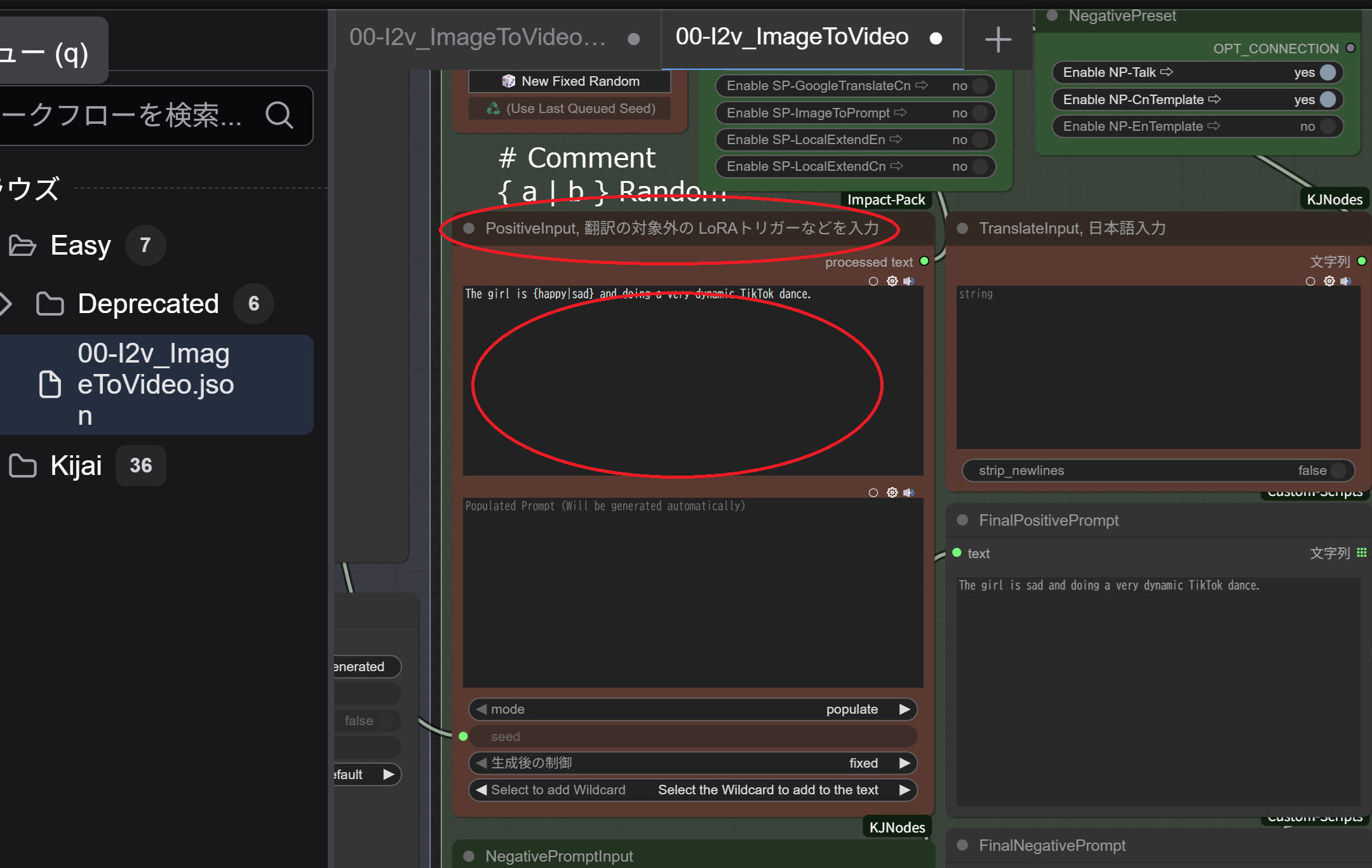
Task: Collapse the PositiveInput node using its dot
Action: [469, 228]
